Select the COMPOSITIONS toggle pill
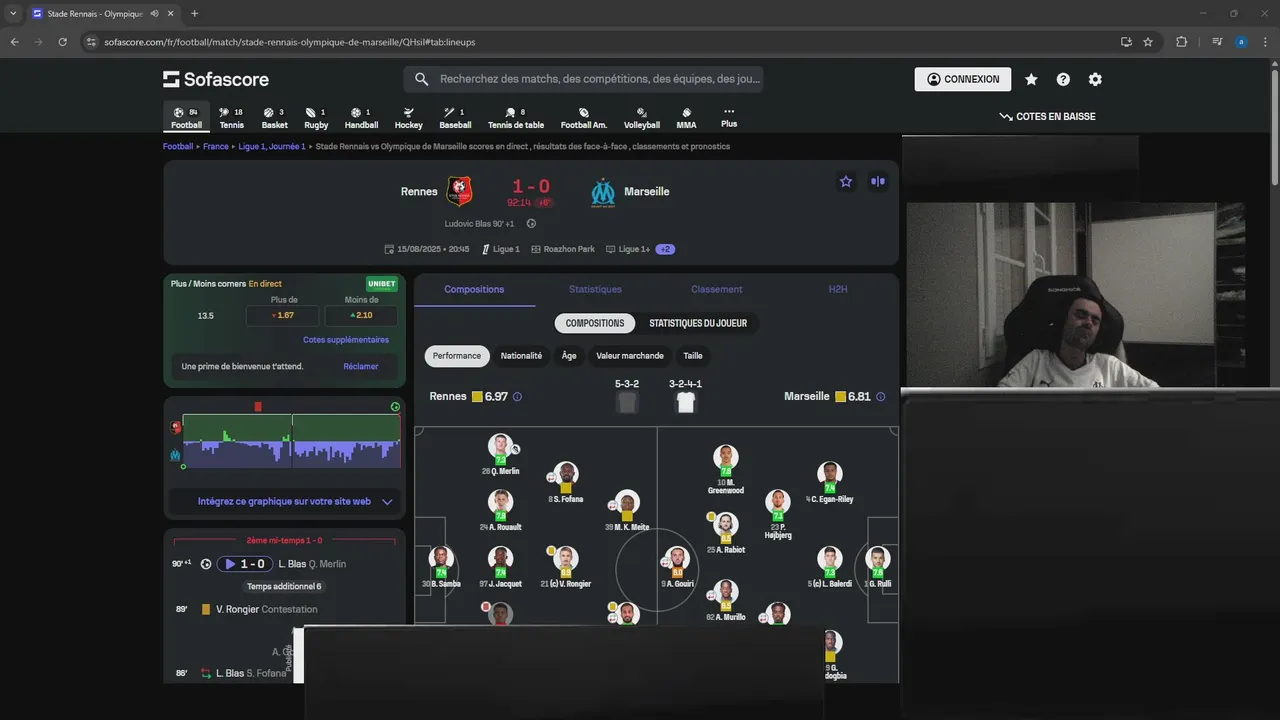Image resolution: width=1280 pixels, height=720 pixels. click(x=595, y=323)
